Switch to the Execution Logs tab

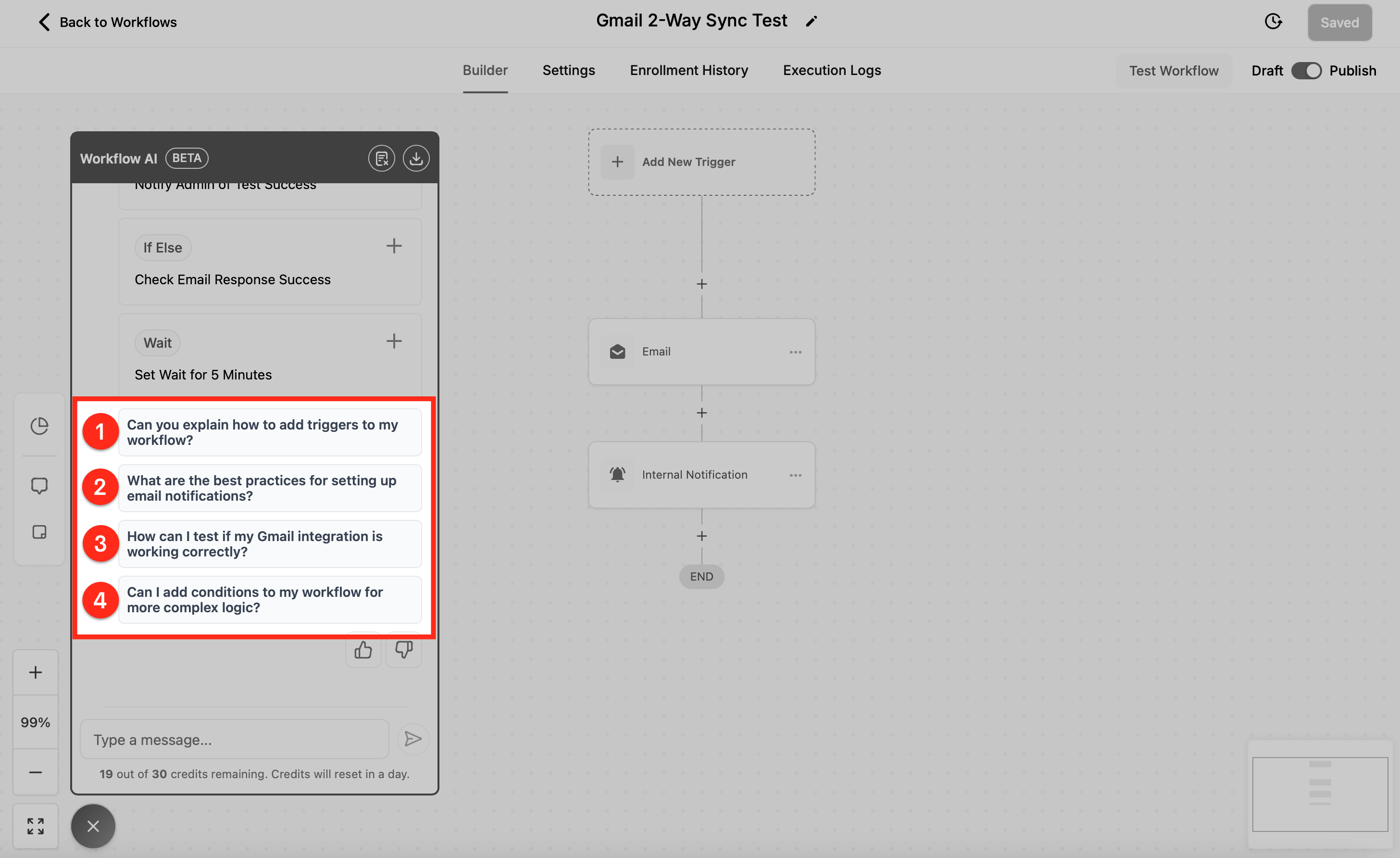point(831,71)
